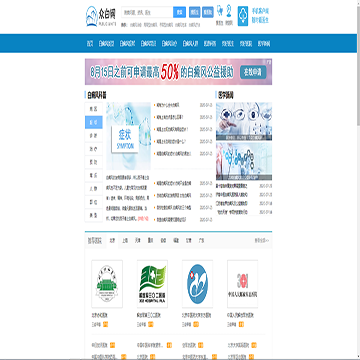Click the 众白网 site logo
Screen dimensions: 360x360
(101, 16)
